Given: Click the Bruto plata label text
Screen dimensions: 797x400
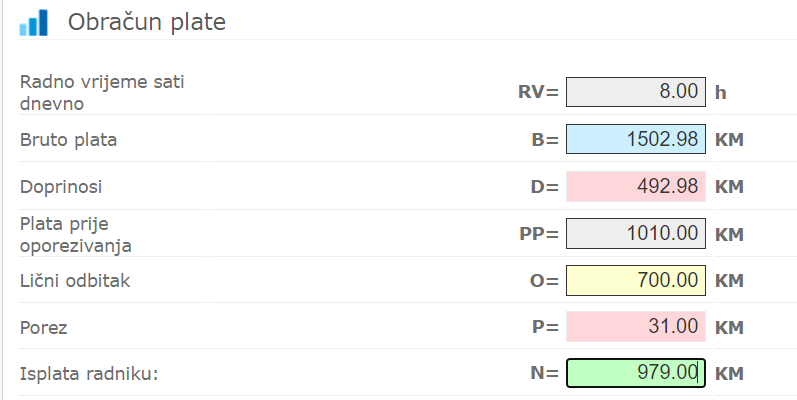Looking at the screenshot, I should pyautogui.click(x=68, y=140).
